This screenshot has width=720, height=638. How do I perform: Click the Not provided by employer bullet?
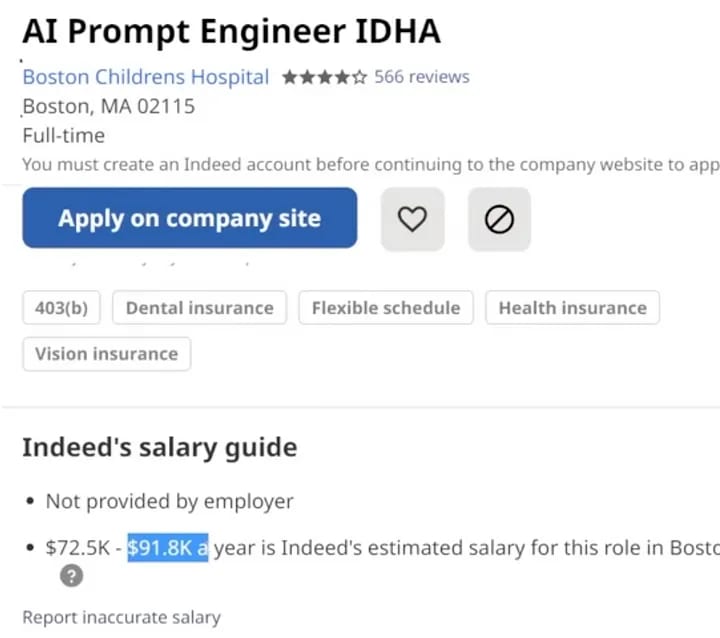[169, 501]
